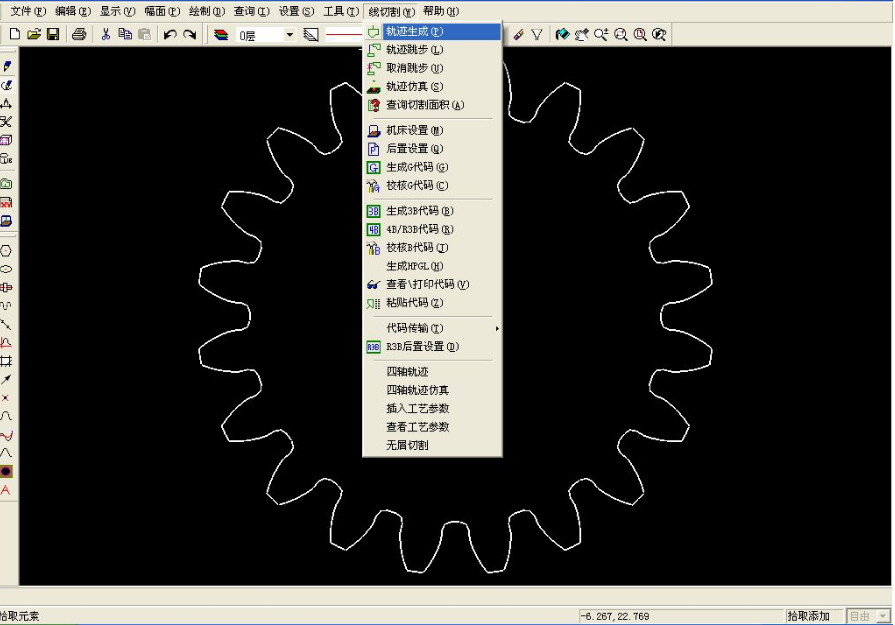Select the hole/shaft tool in left toolbar

[x=6, y=288]
